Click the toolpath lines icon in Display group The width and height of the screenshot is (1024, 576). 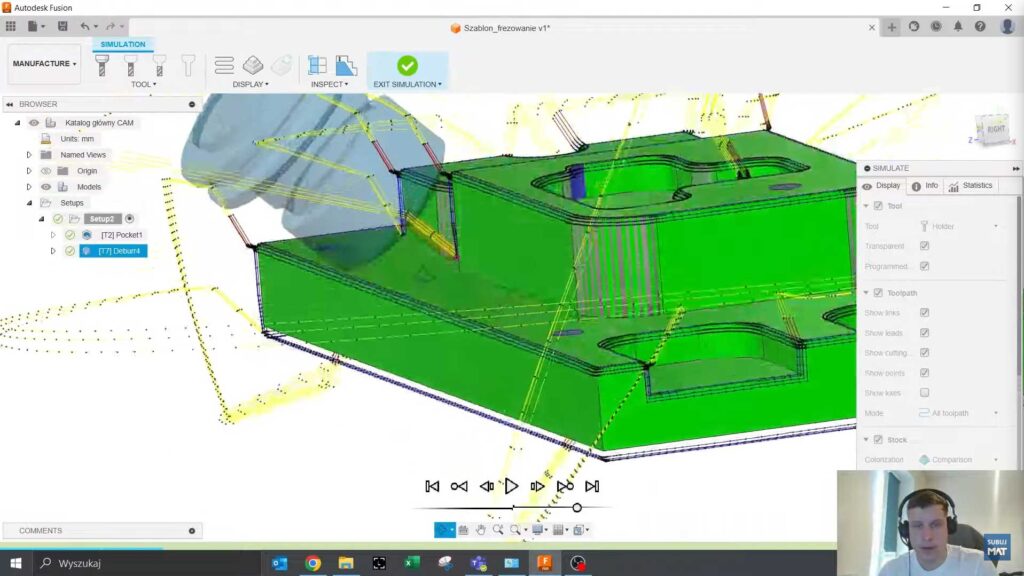tap(225, 66)
